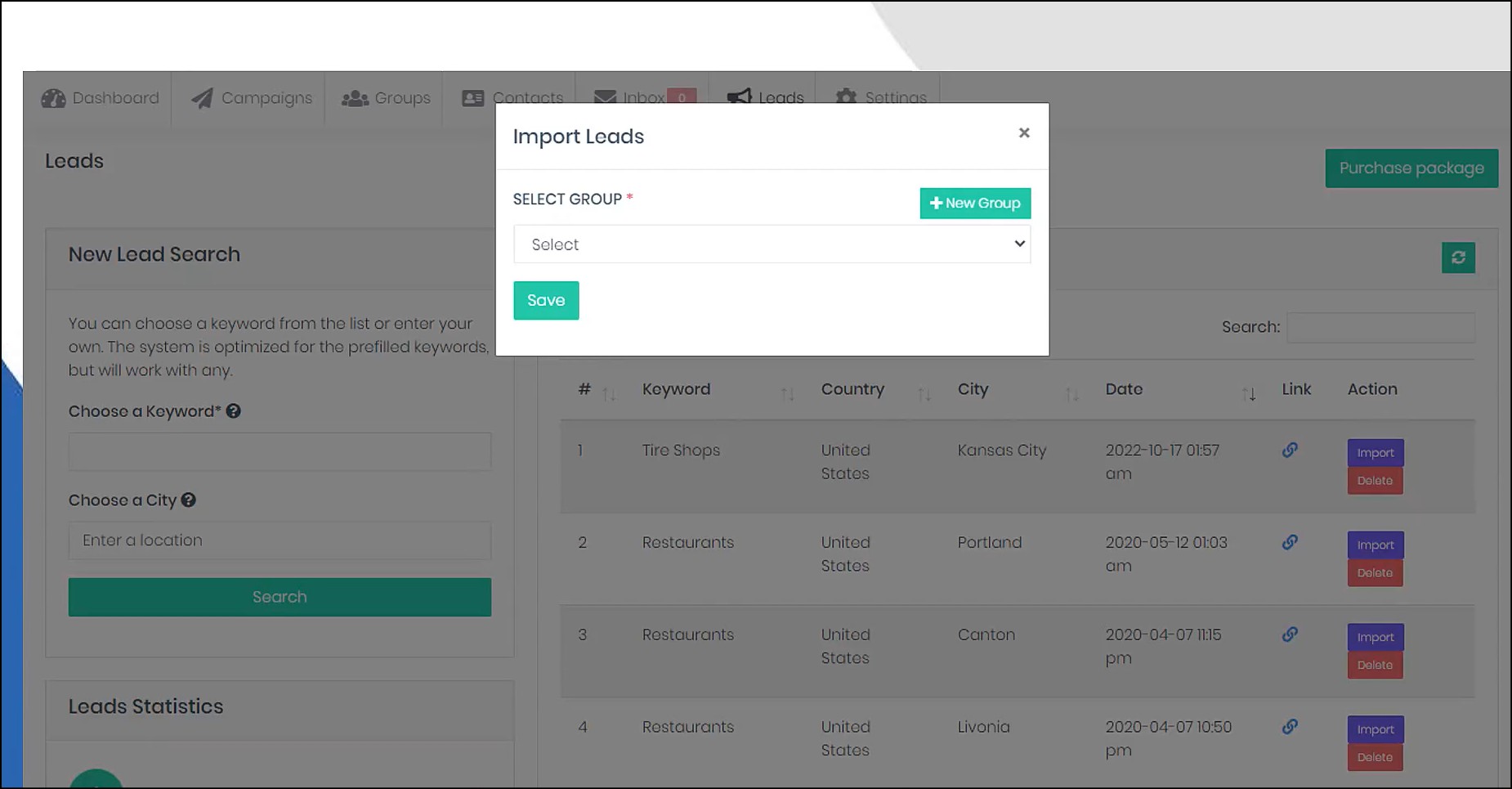Delete the Restaurants Canton lead
The width and height of the screenshot is (1512, 789).
coord(1376,666)
